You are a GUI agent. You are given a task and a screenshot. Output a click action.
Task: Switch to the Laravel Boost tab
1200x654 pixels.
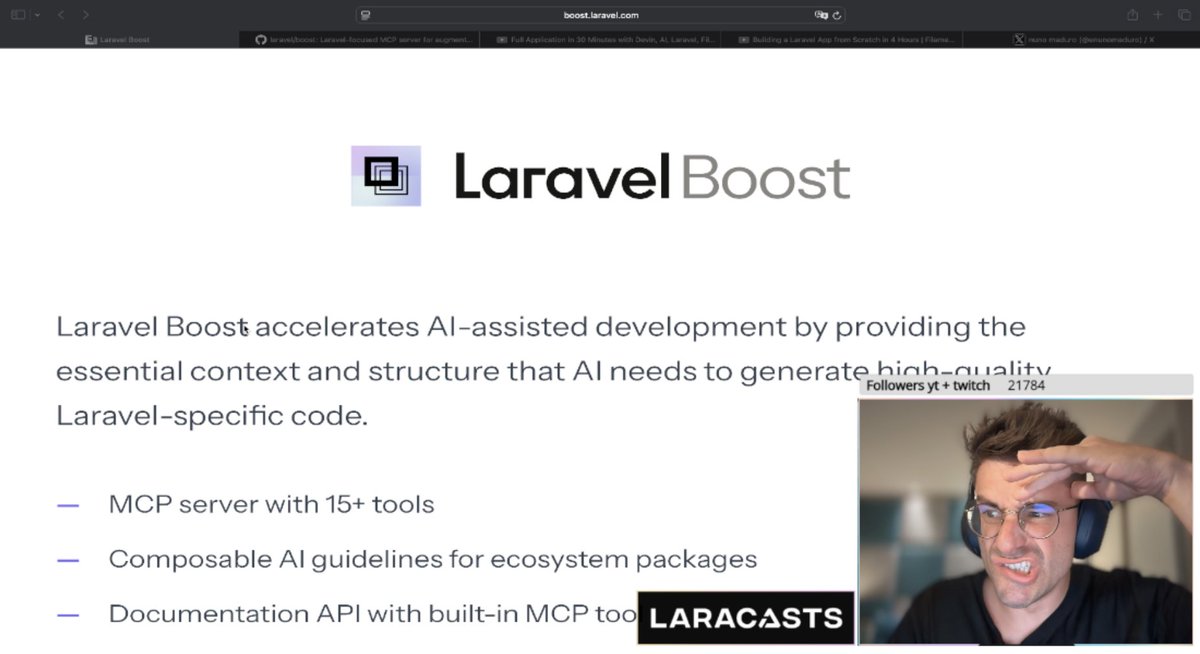pyautogui.click(x=119, y=40)
